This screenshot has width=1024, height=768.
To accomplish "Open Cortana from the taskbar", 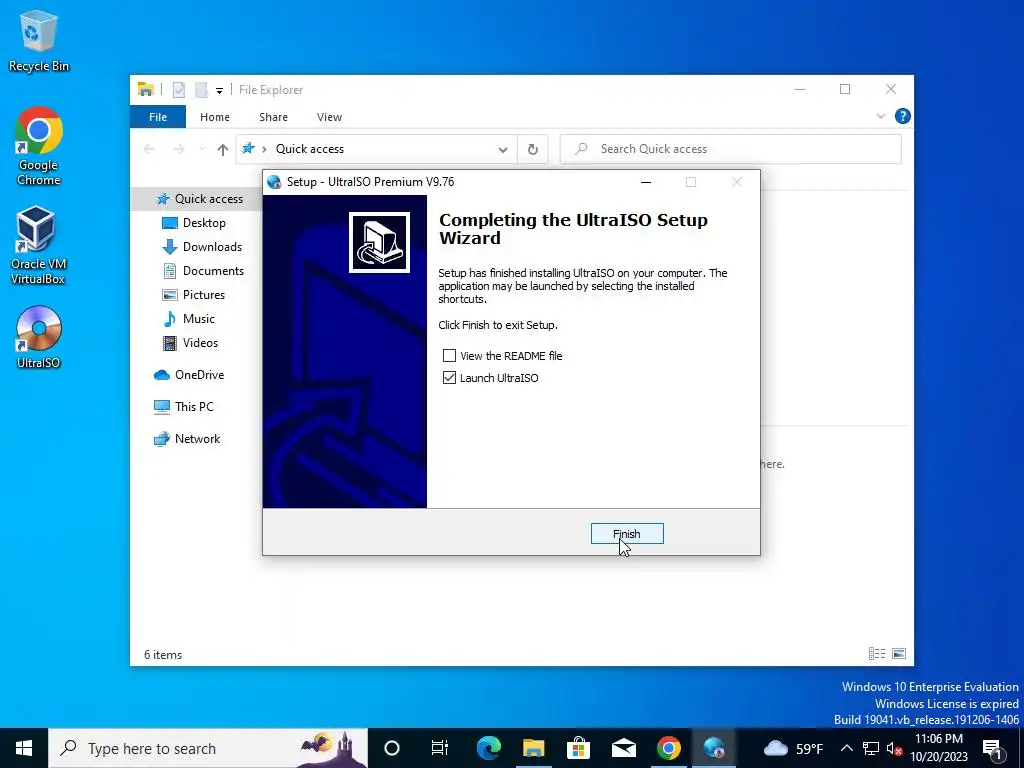I will 391,748.
